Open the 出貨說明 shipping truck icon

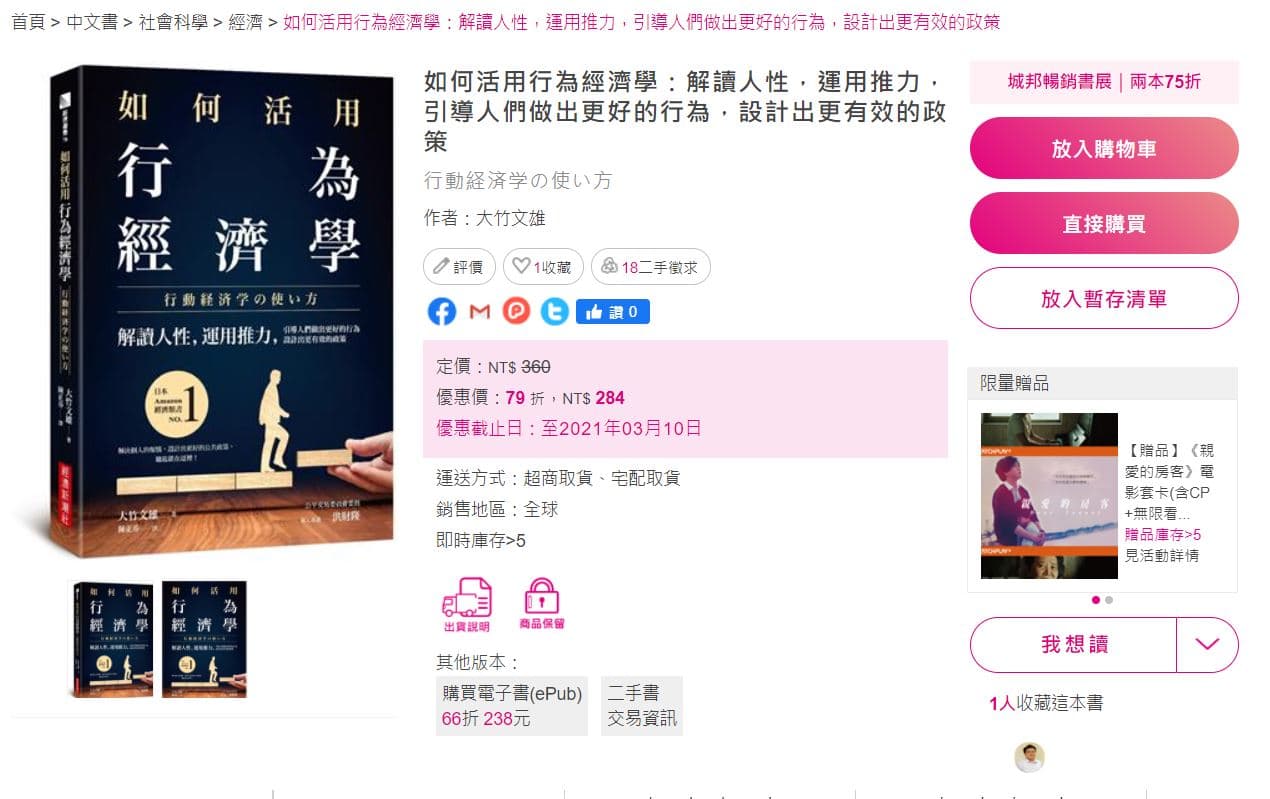tap(467, 605)
